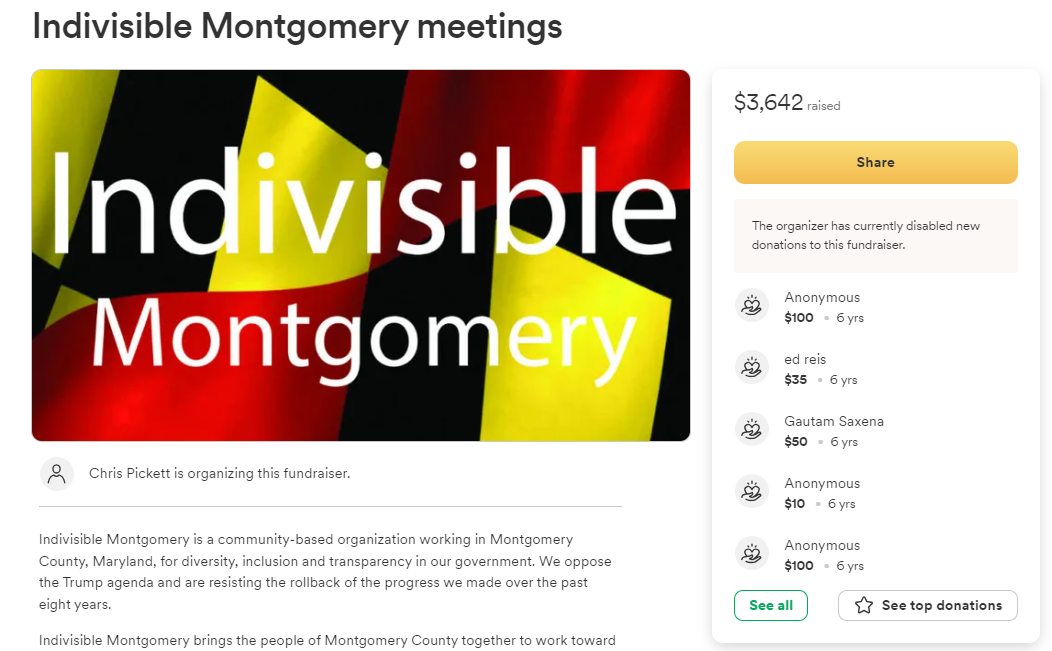Open the See all donations list
The height and width of the screenshot is (651, 1052).
tap(771, 606)
